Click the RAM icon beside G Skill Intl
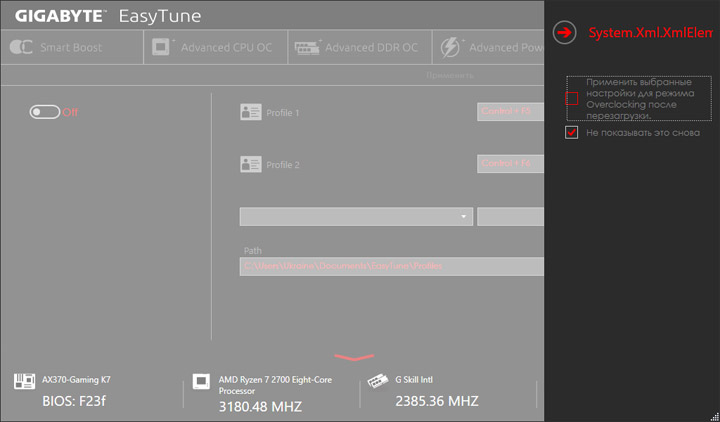This screenshot has width=720, height=422. pyautogui.click(x=378, y=381)
